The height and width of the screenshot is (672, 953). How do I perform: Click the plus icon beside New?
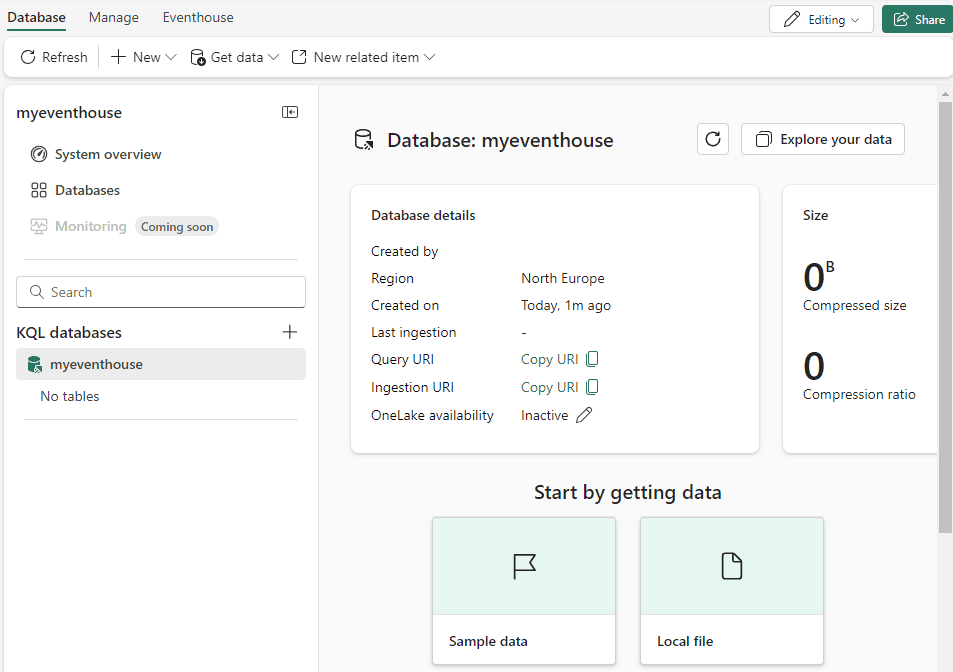click(118, 57)
